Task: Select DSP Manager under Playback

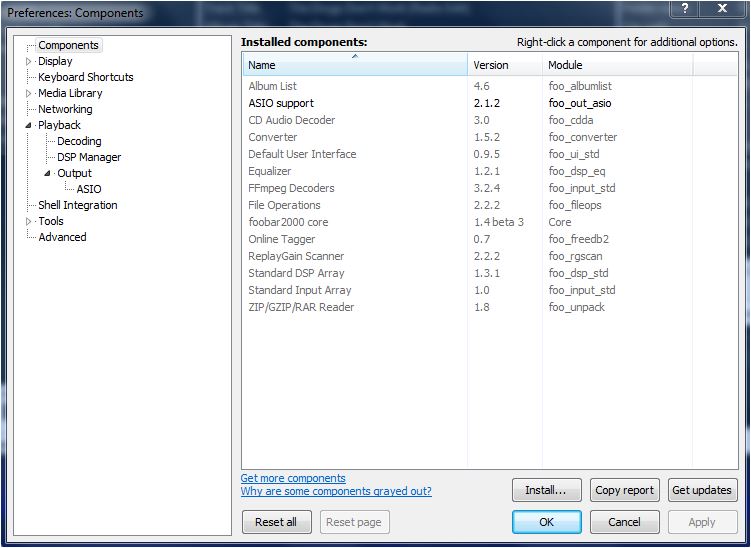Action: click(x=89, y=157)
